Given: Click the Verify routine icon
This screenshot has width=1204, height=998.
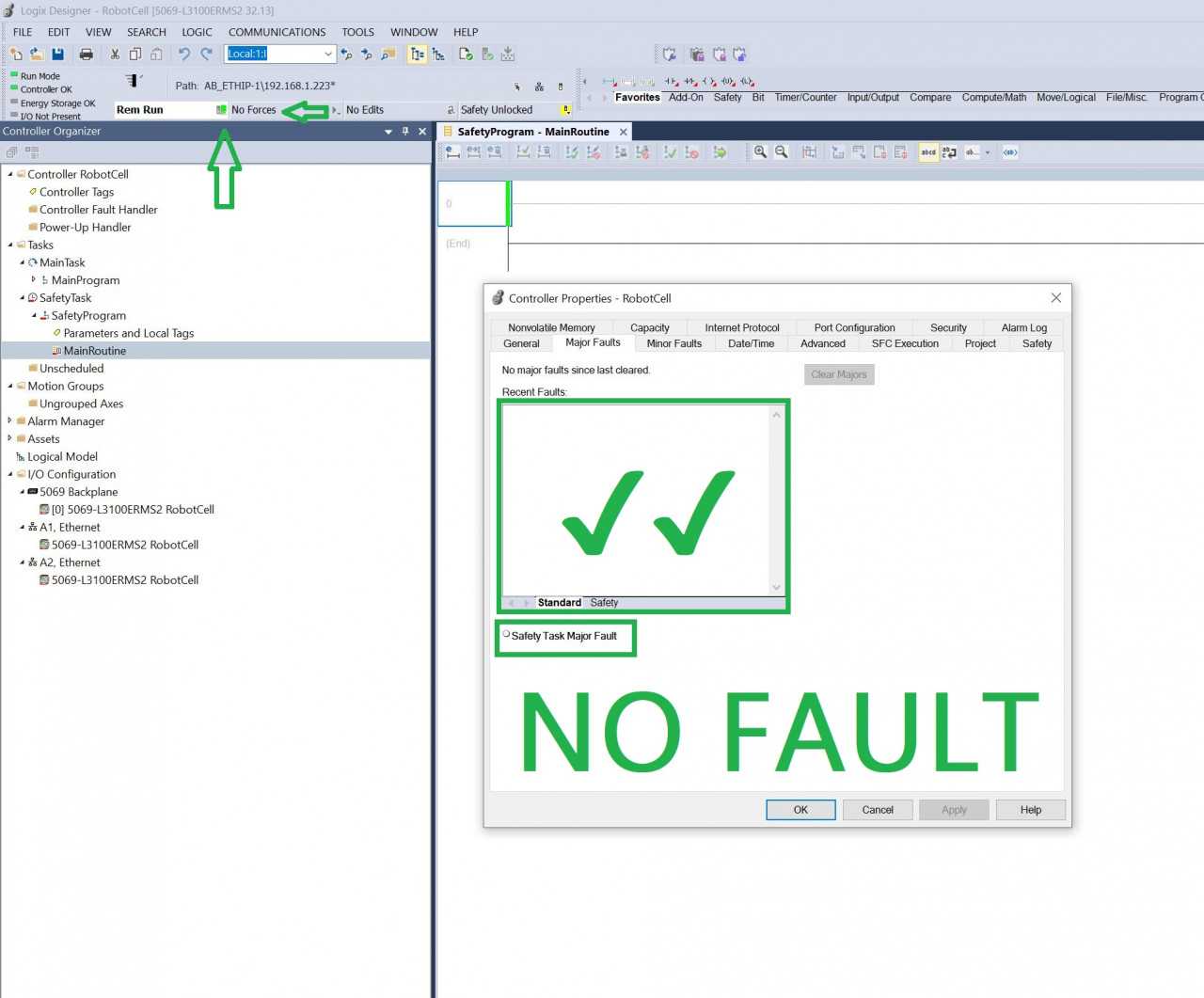Looking at the screenshot, I should pyautogui.click(x=466, y=55).
